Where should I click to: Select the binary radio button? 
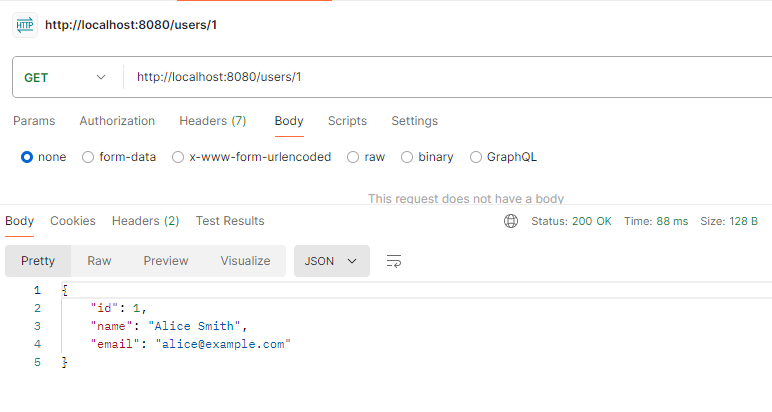tap(407, 157)
